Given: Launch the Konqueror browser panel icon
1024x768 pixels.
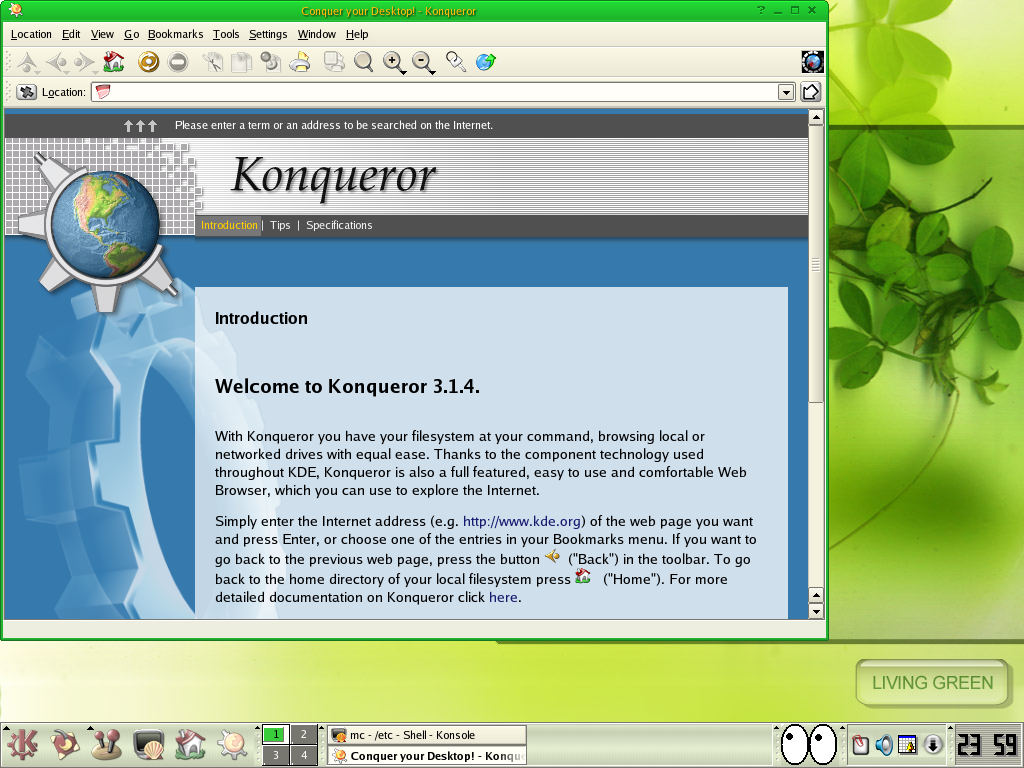Looking at the screenshot, I should [232, 744].
